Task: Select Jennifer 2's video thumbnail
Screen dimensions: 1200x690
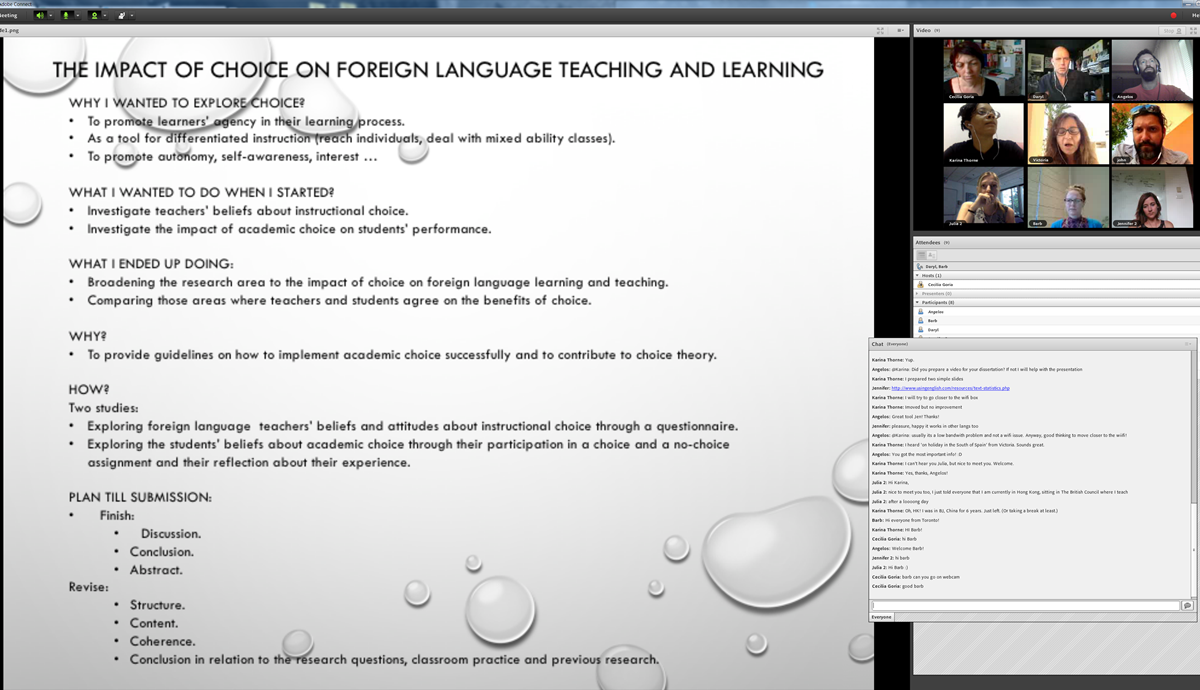Action: point(1152,197)
